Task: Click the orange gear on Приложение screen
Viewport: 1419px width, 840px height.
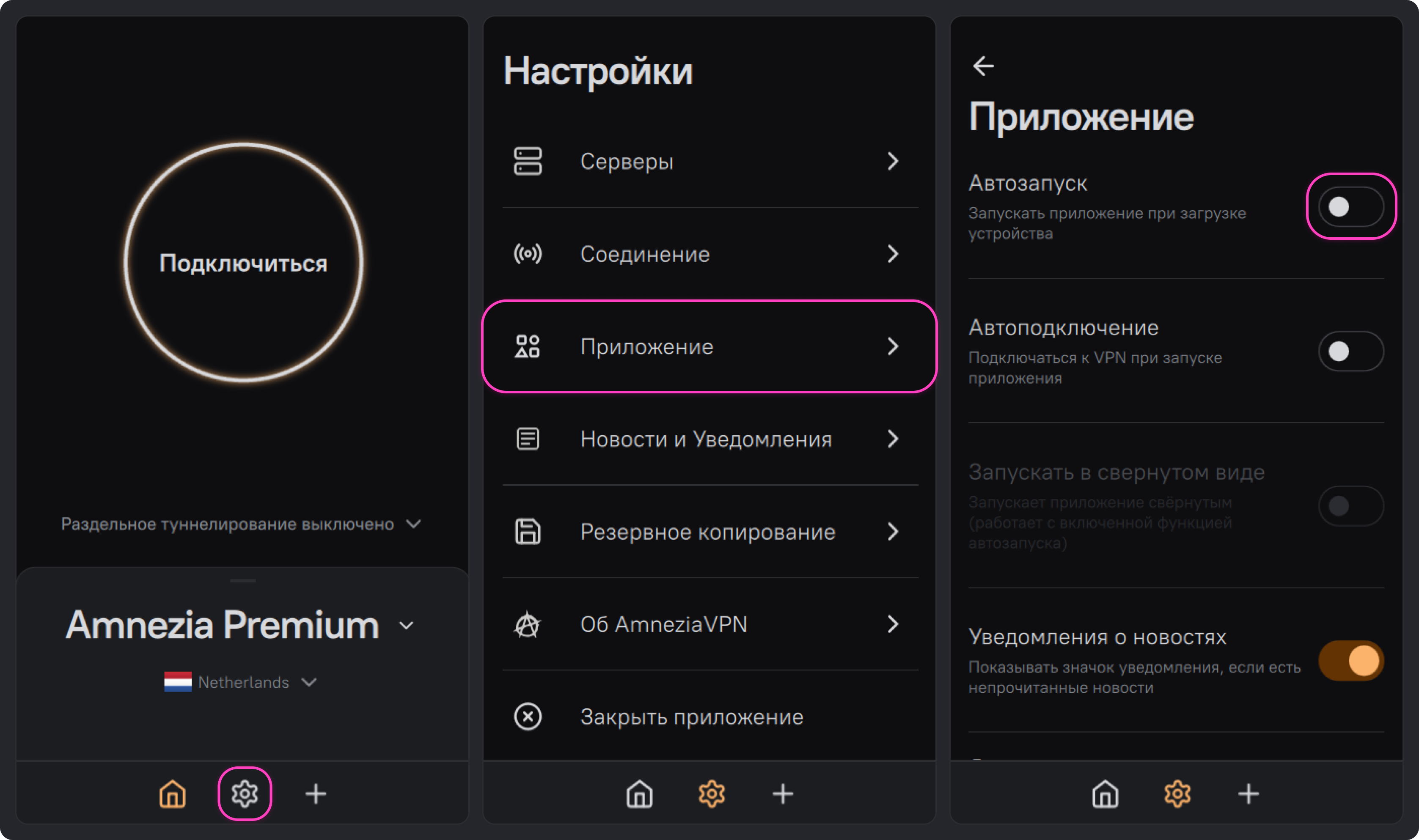Action: (x=1177, y=793)
